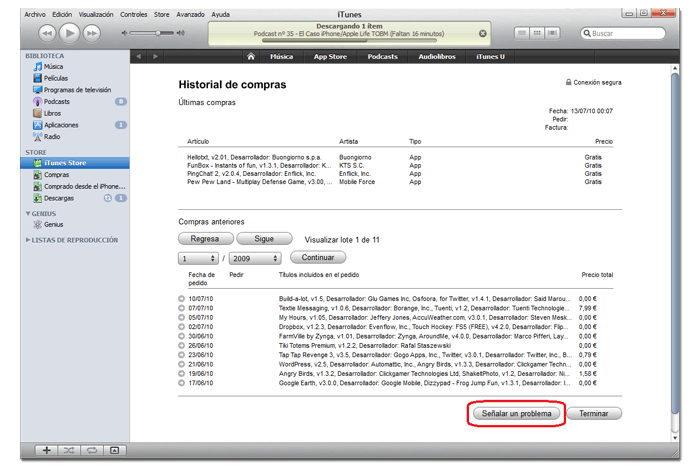This screenshot has width=700, height=467.
Task: Select the order arrow for 23/06/10
Action: pyautogui.click(x=183, y=354)
